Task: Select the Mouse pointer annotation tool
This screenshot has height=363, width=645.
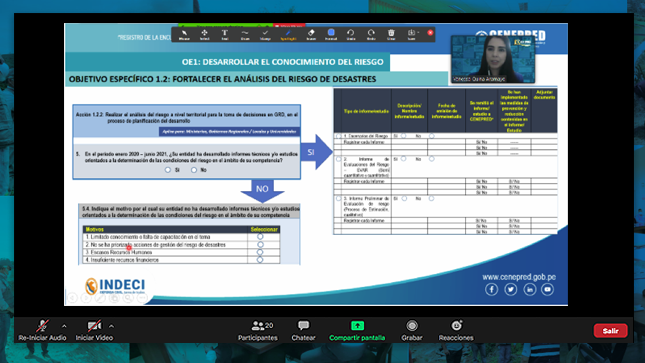Action: [184, 35]
